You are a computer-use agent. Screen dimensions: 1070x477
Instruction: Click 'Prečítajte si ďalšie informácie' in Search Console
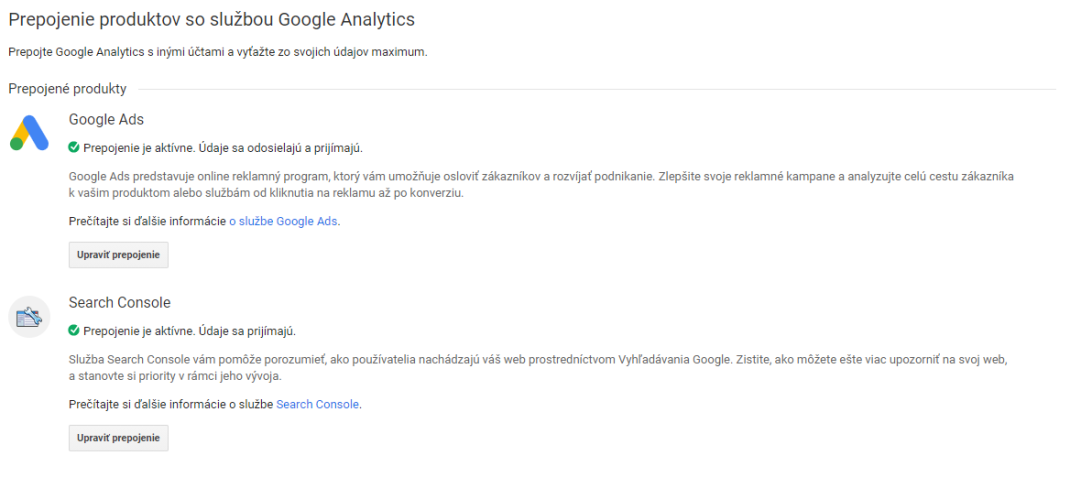pyautogui.click(x=147, y=405)
